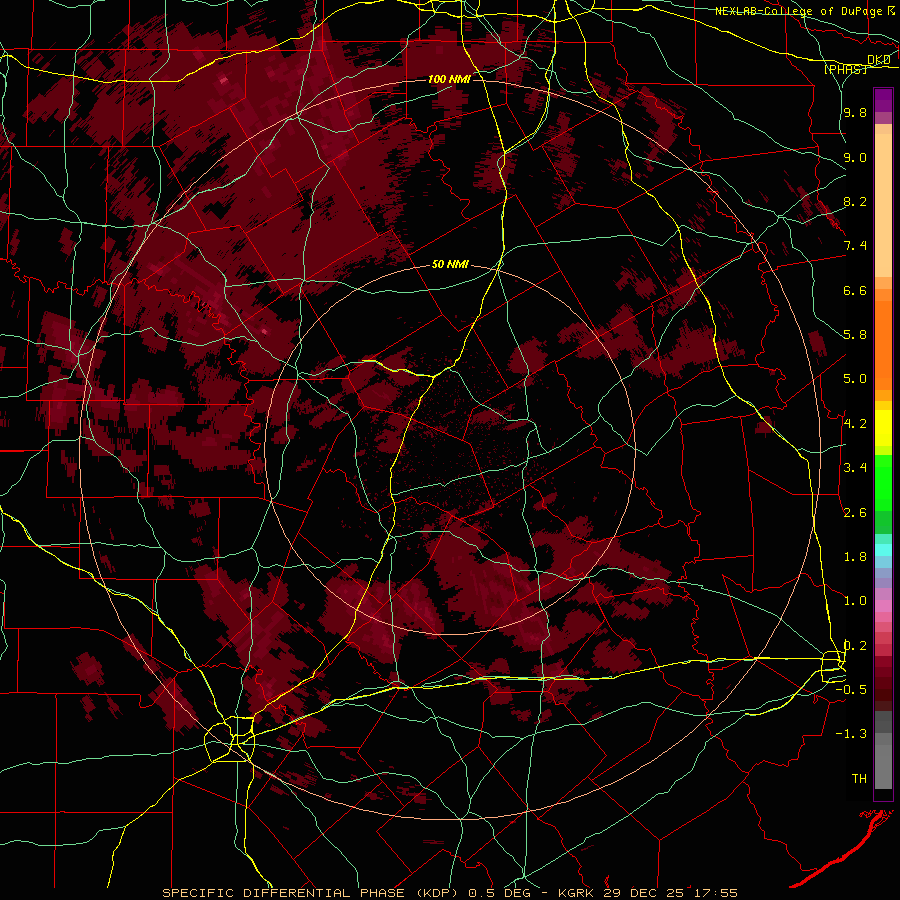Image resolution: width=900 pixels, height=900 pixels.
Task: Select the 9.8 value on the color scale
Action: [x=855, y=112]
